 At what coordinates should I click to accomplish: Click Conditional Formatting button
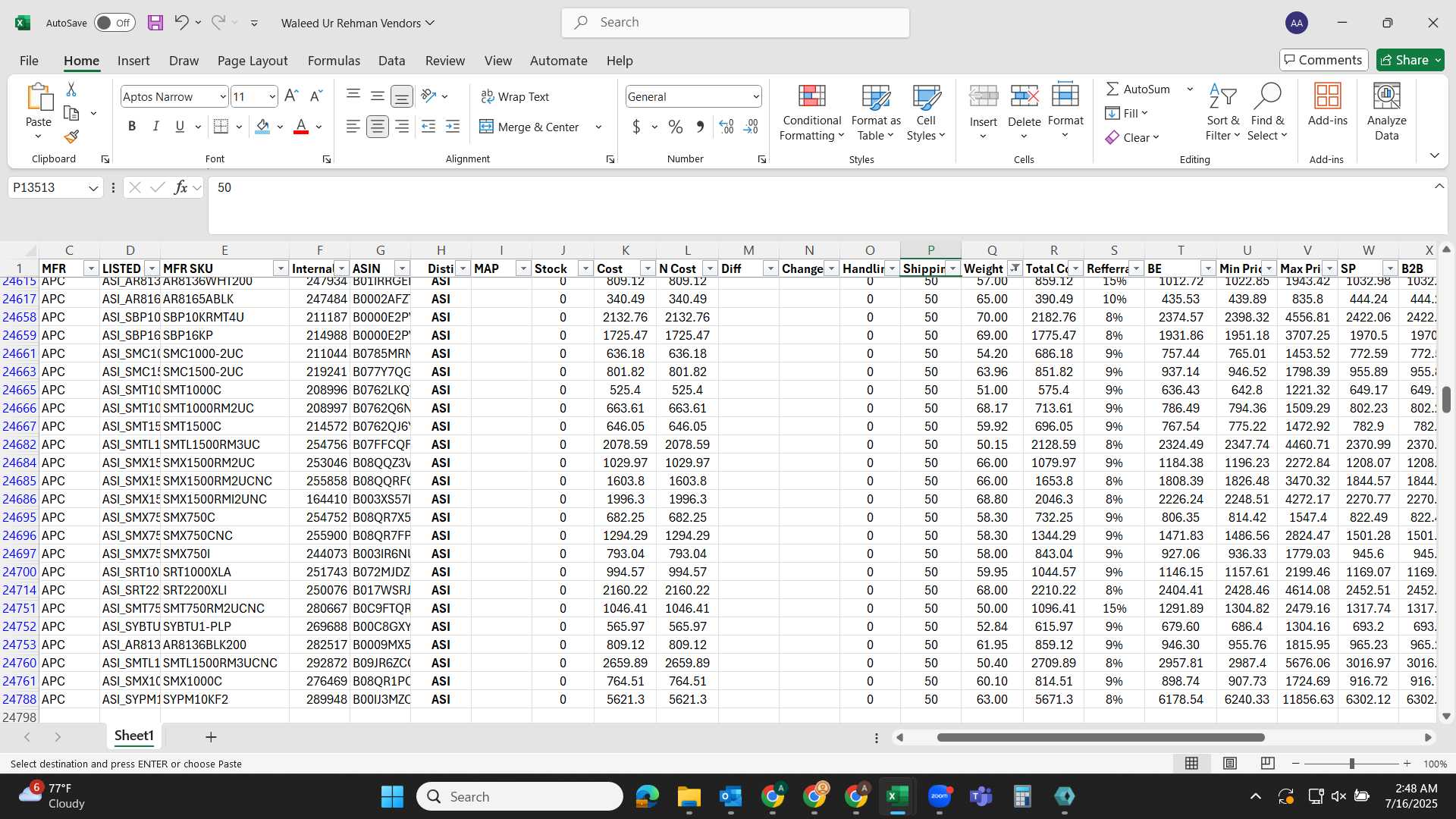[812, 112]
